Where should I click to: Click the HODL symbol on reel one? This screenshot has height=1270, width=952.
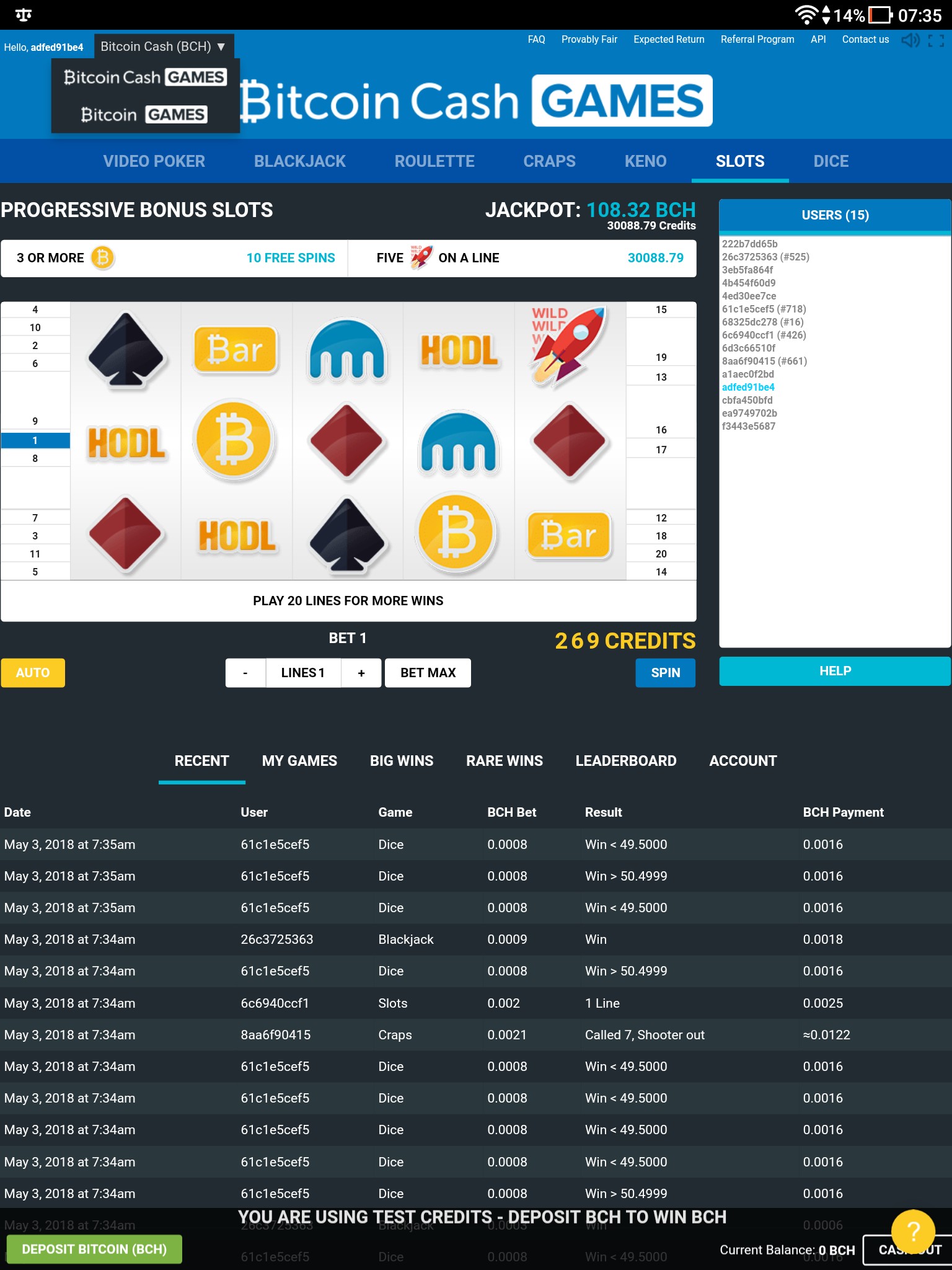126,443
